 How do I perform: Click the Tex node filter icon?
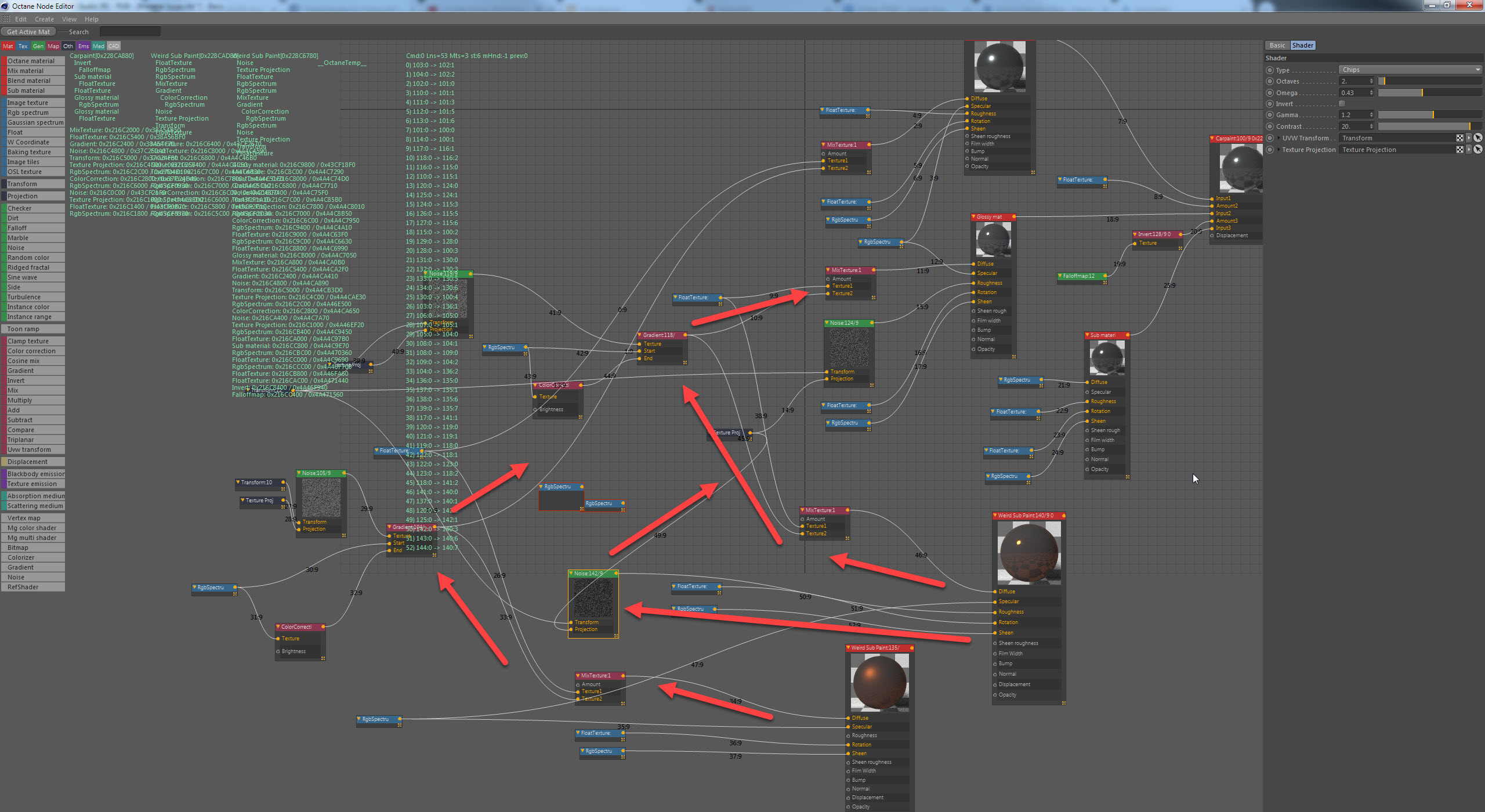(23, 46)
